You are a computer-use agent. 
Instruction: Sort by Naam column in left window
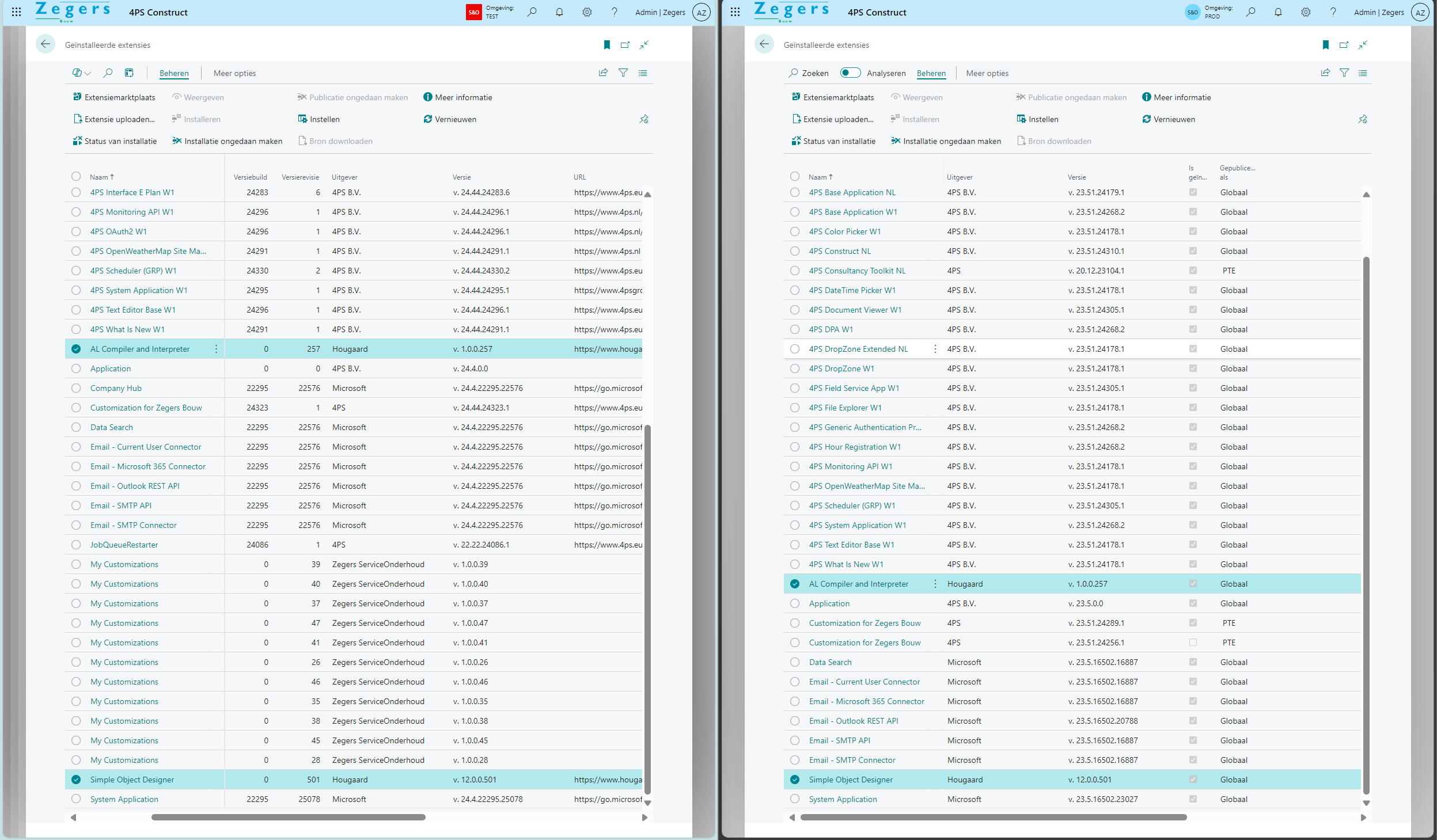click(102, 177)
